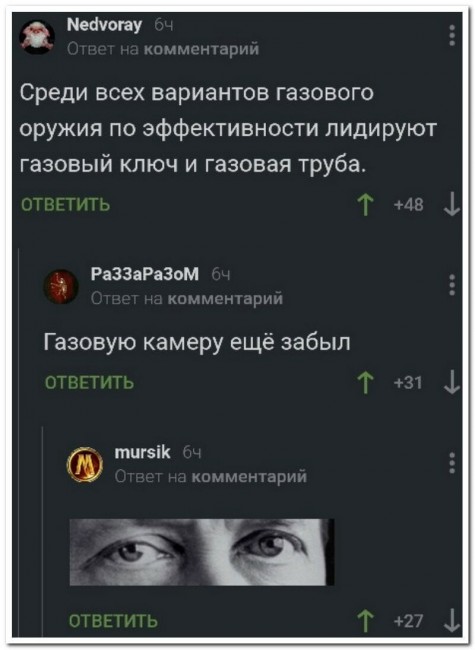The width and height of the screenshot is (475, 650).
Task: Open mursik's gold M avatar
Action: tap(85, 464)
